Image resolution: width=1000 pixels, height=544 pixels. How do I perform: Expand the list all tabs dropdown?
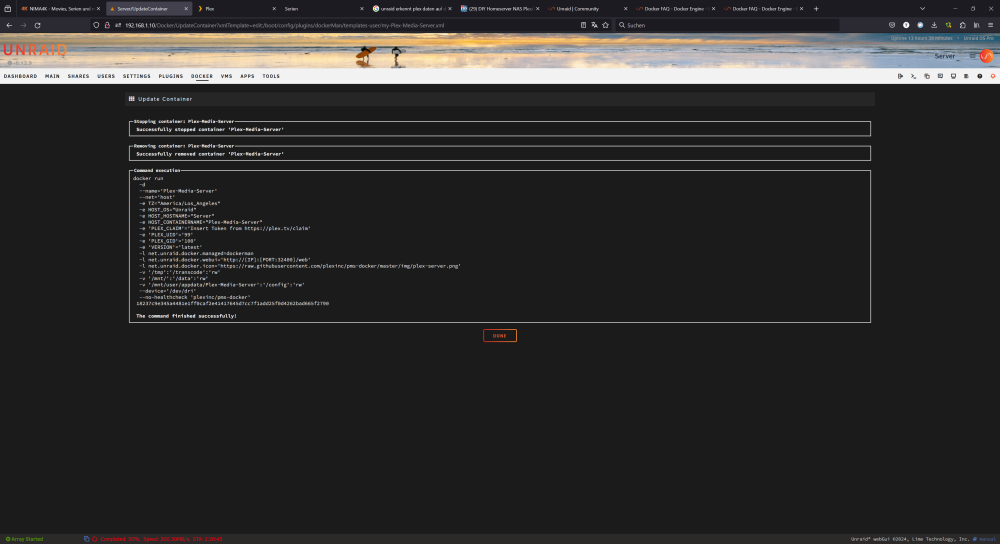(x=922, y=9)
